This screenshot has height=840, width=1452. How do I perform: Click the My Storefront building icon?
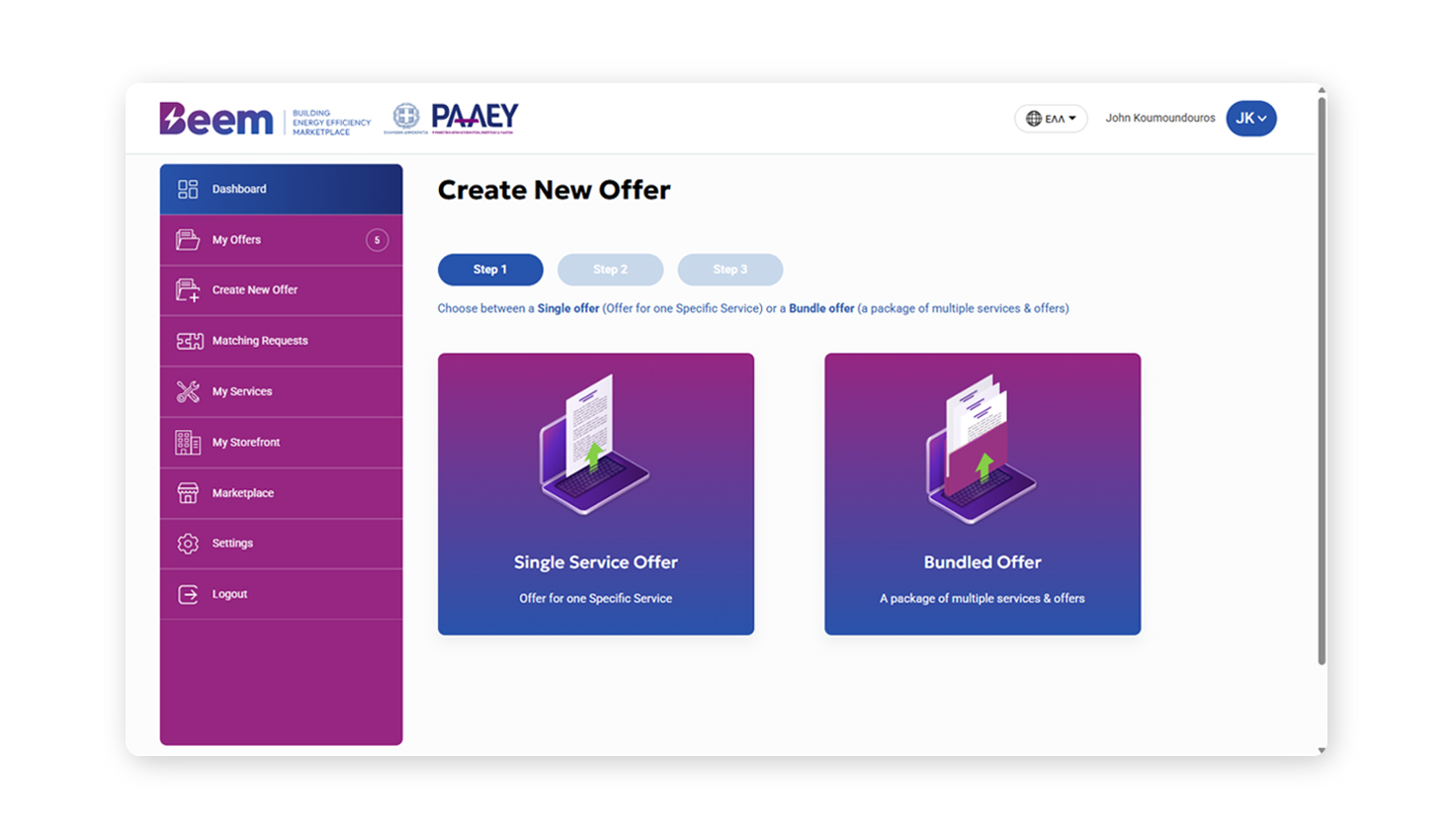pyautogui.click(x=187, y=442)
